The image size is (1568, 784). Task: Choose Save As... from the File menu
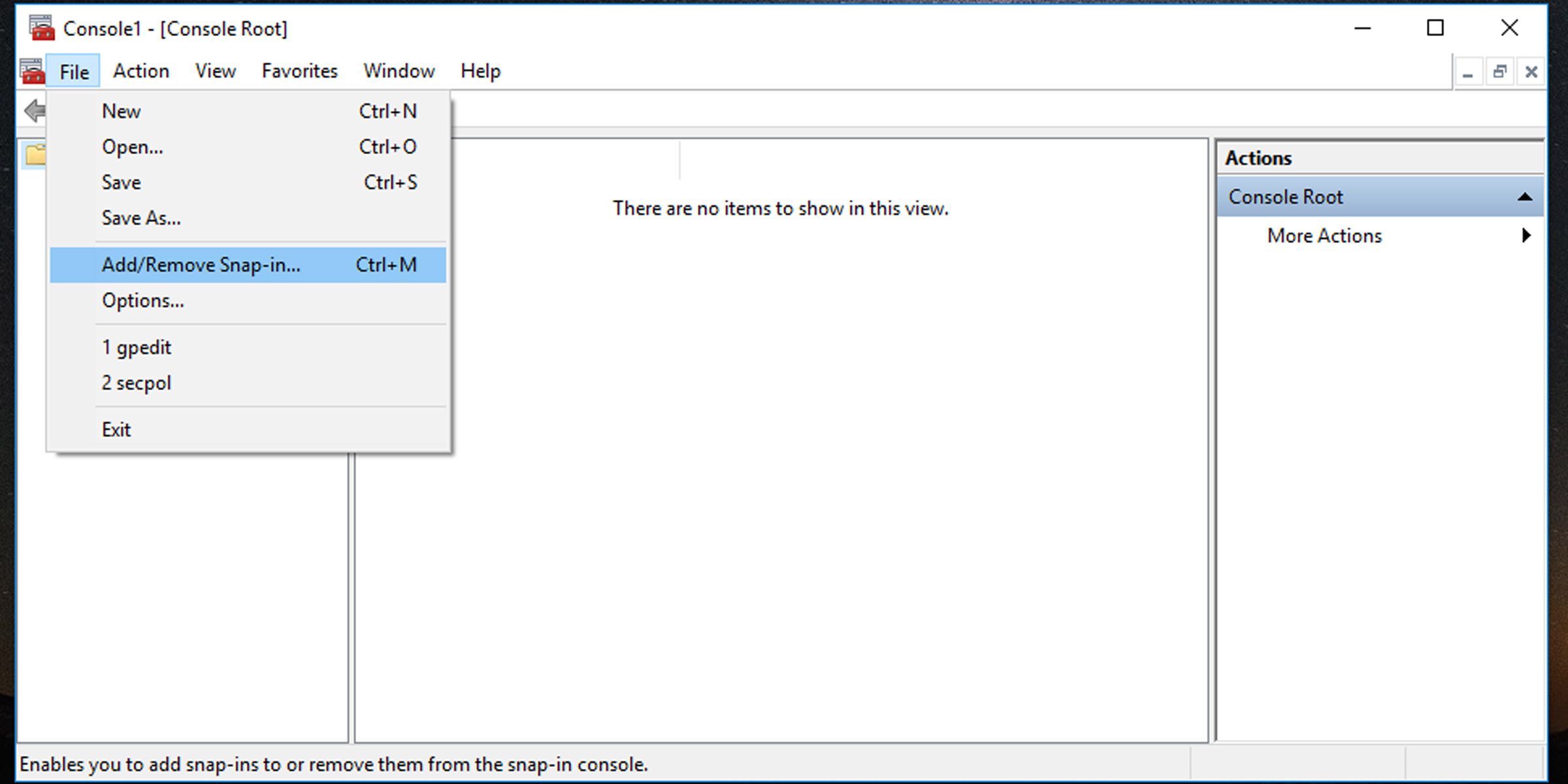tap(248, 218)
